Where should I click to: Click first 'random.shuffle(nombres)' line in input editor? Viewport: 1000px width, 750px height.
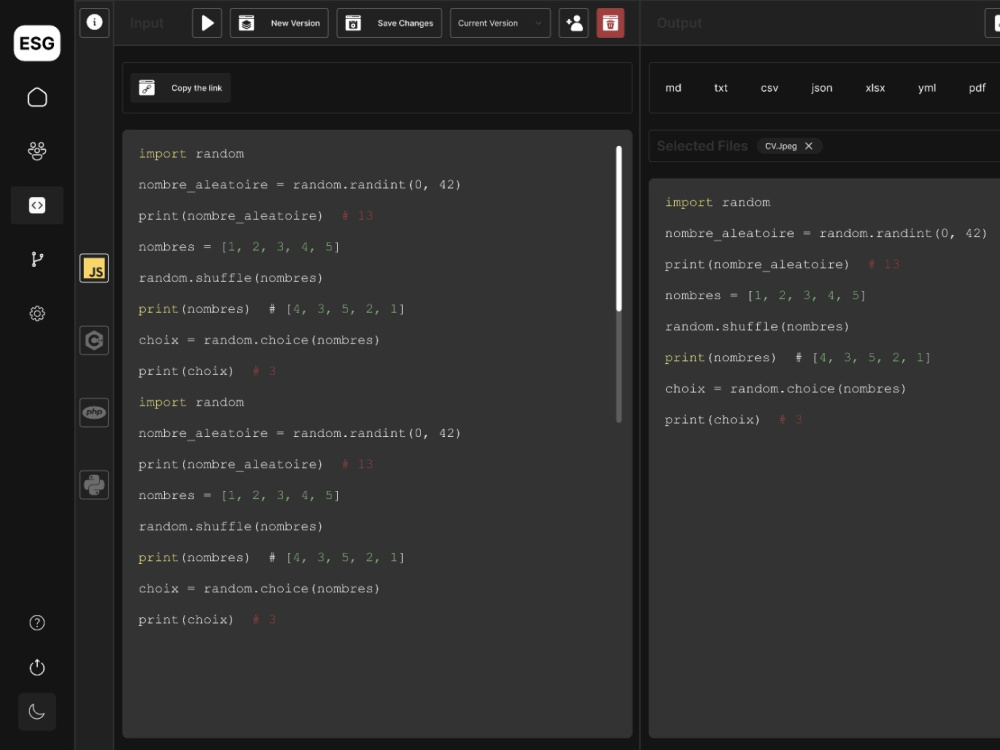coord(231,278)
